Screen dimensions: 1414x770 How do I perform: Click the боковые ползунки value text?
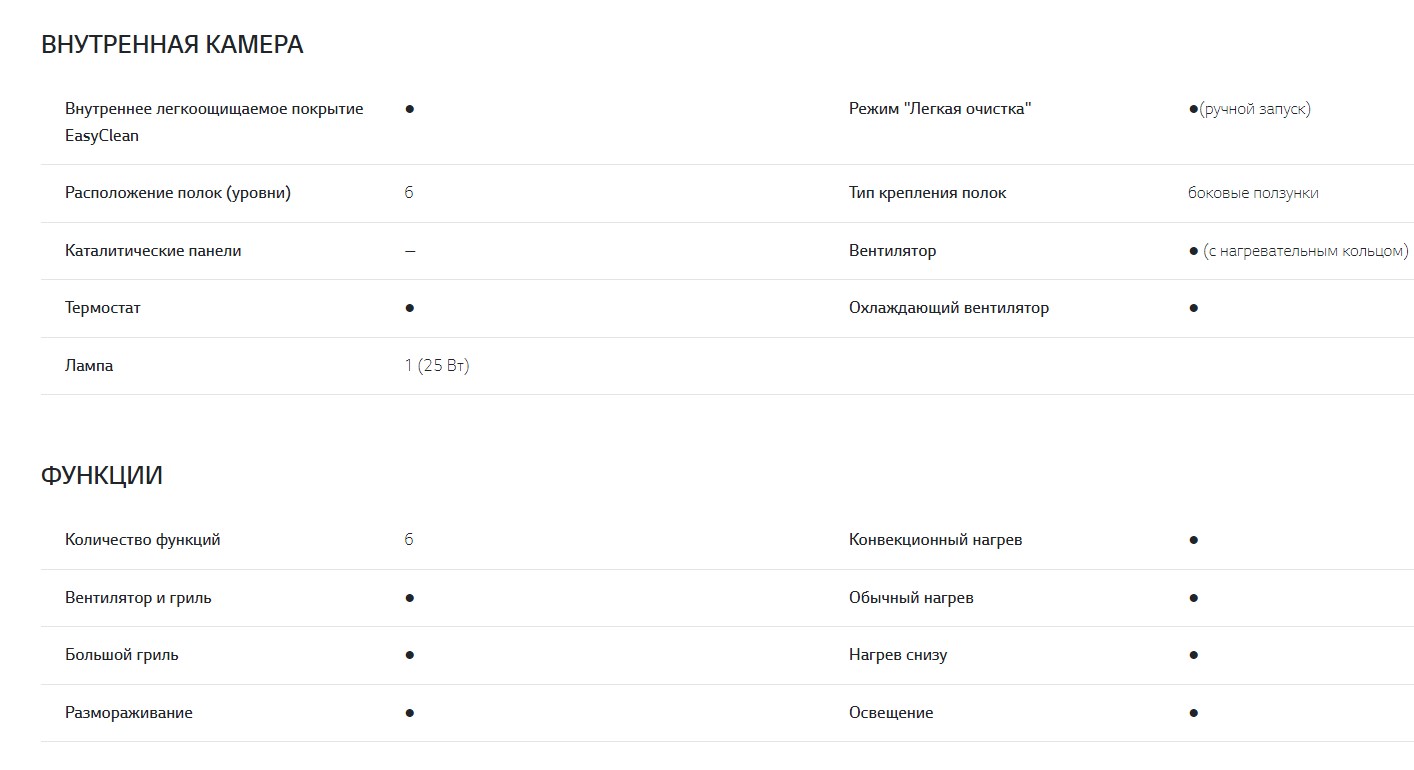coord(1253,193)
